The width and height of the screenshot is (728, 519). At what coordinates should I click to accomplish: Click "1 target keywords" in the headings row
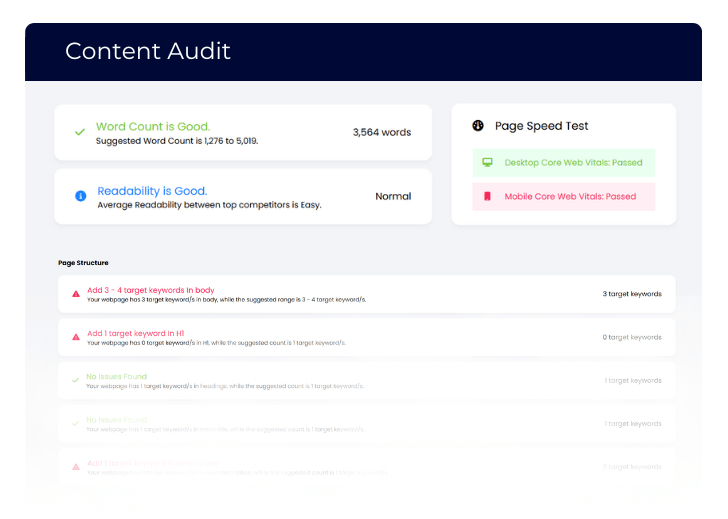click(x=633, y=380)
